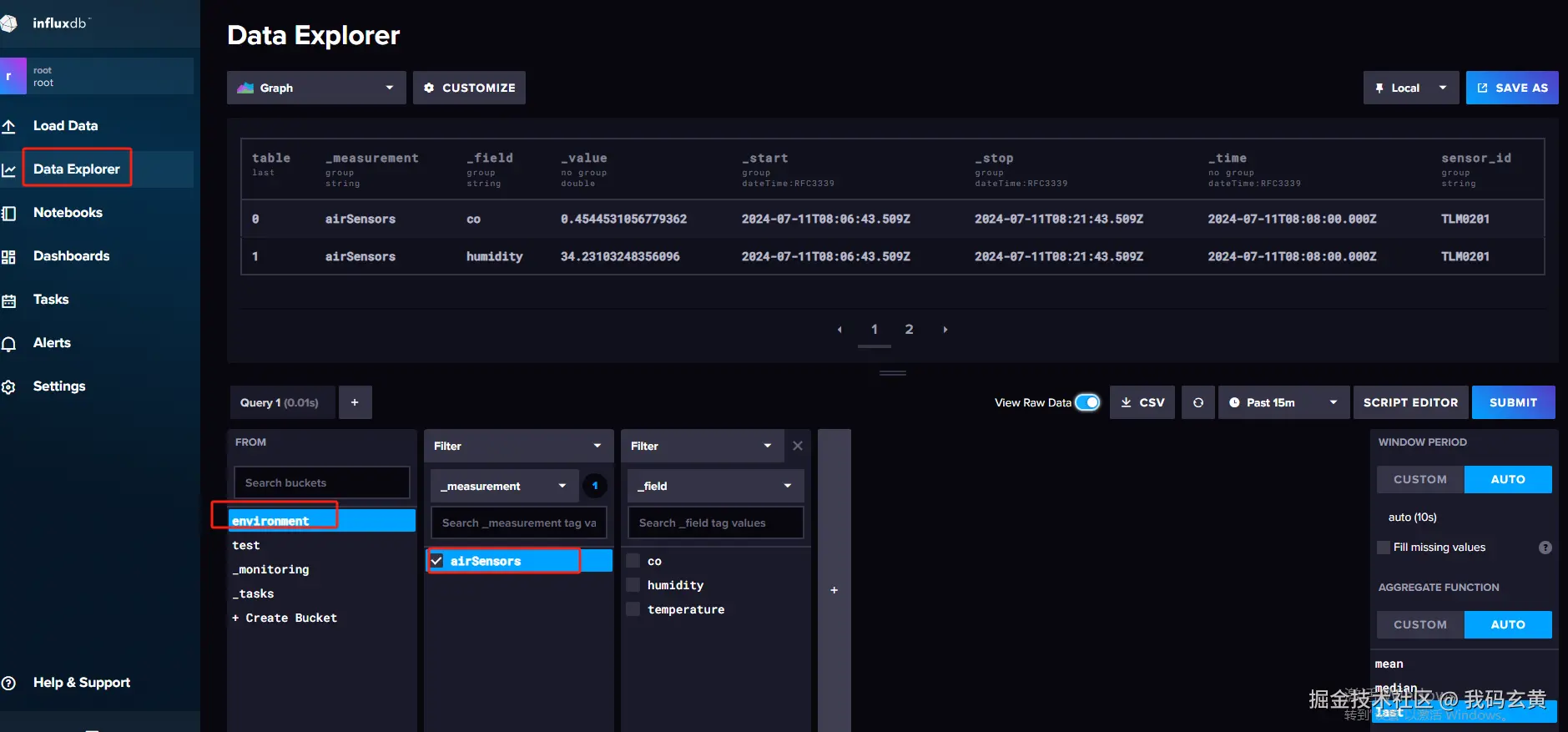Click the refresh query icon button
This screenshot has width=1568, height=732.
tap(1198, 402)
